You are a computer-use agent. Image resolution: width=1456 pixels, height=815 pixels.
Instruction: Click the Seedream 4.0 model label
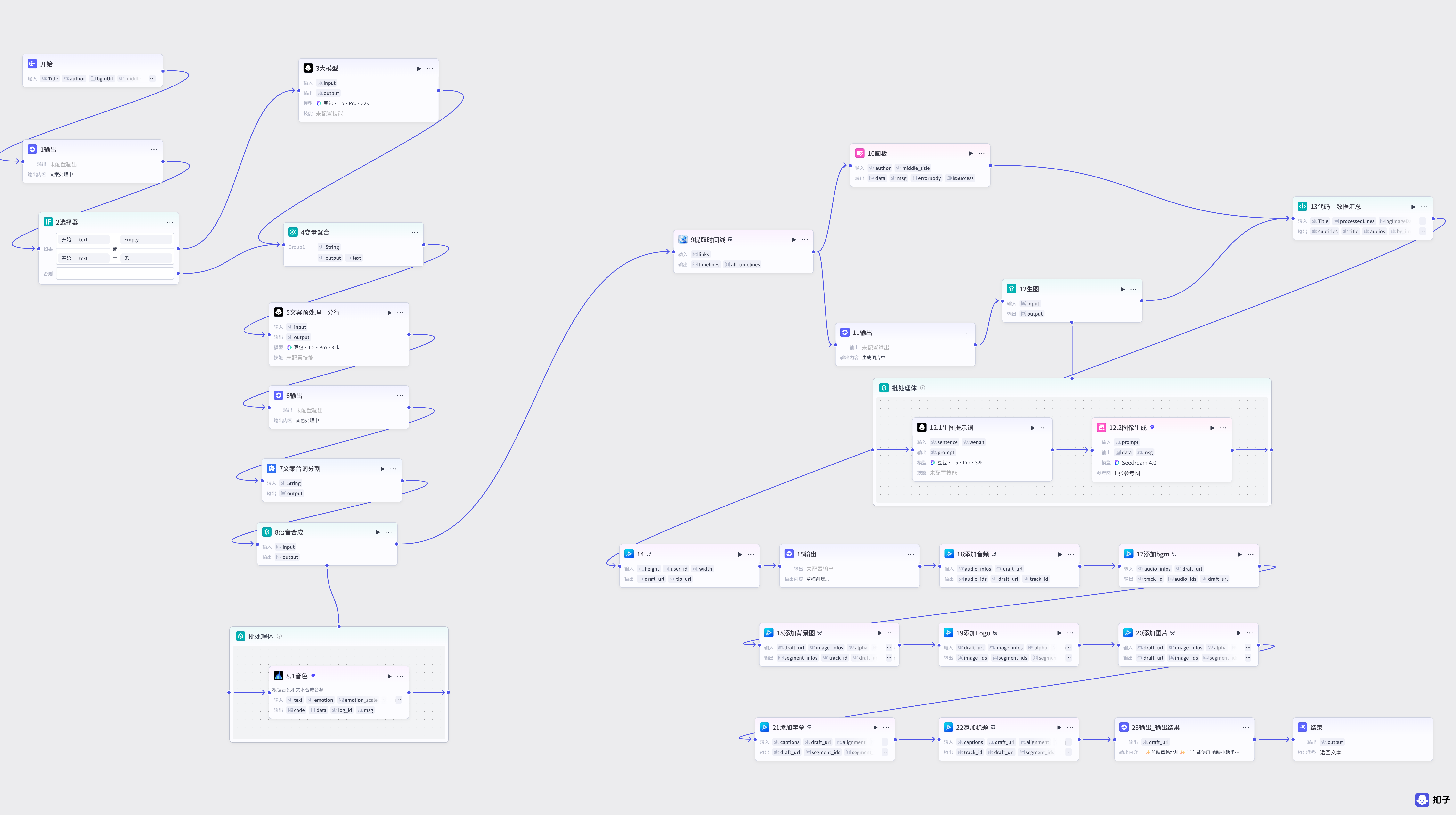1139,463
